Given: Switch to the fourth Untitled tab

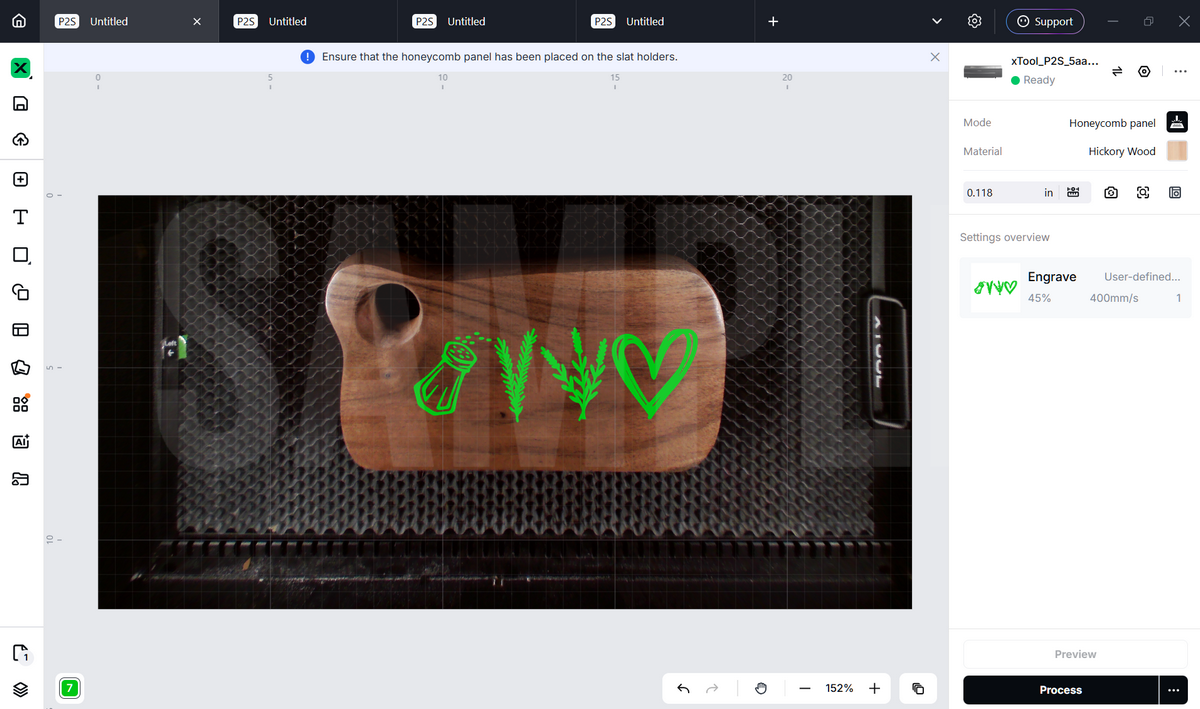Looking at the screenshot, I should (x=667, y=21).
